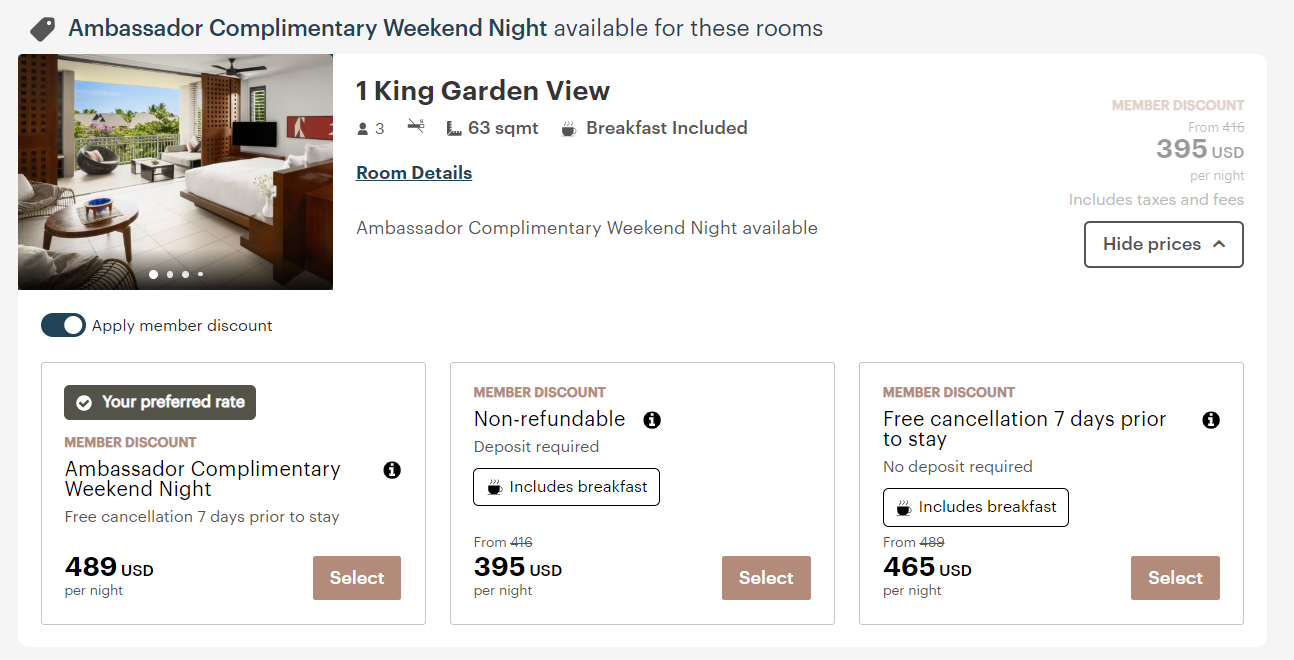Image resolution: width=1294 pixels, height=660 pixels.
Task: Click the room photo thumbnail
Action: (x=175, y=171)
